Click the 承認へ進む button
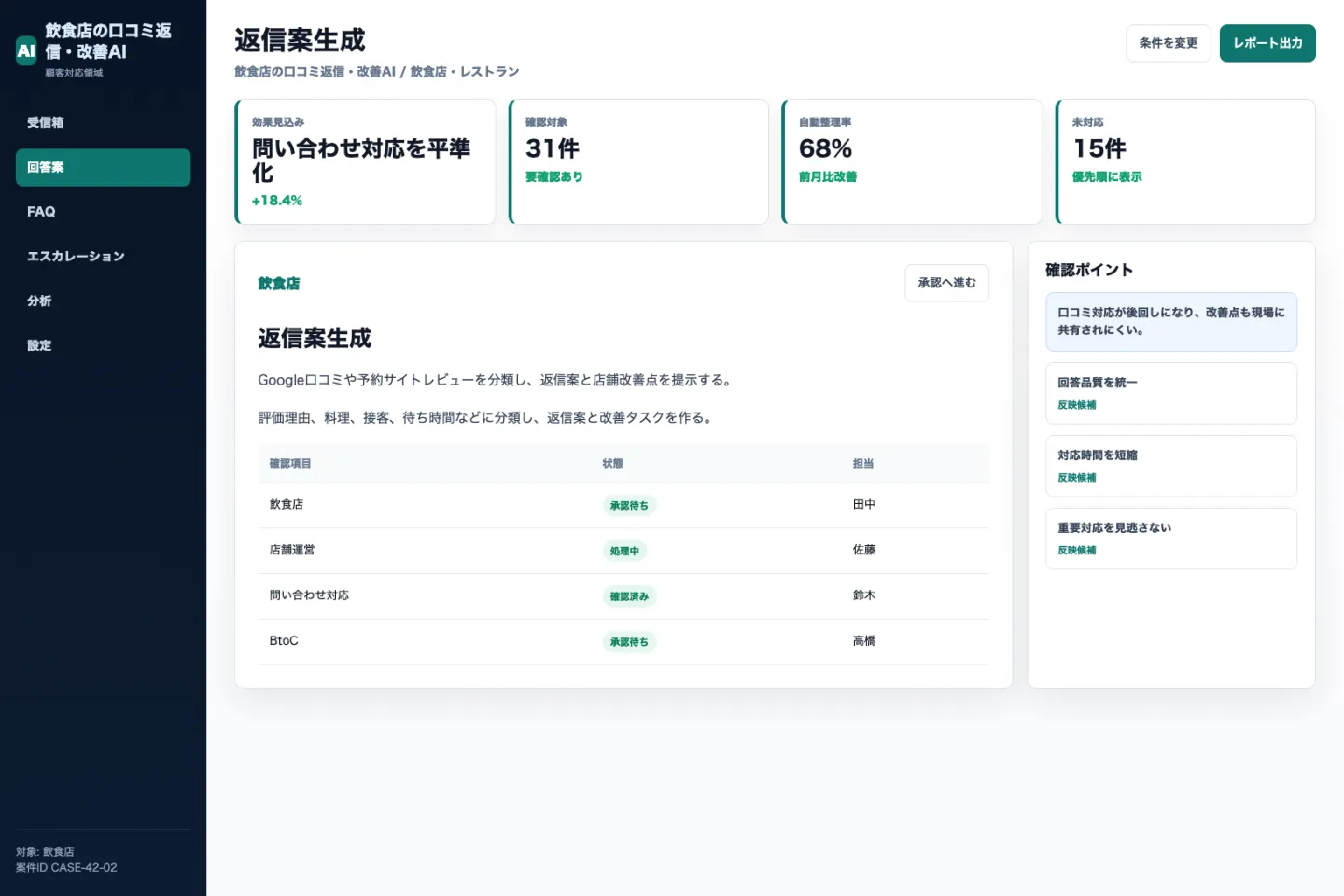1344x896 pixels. 946,283
